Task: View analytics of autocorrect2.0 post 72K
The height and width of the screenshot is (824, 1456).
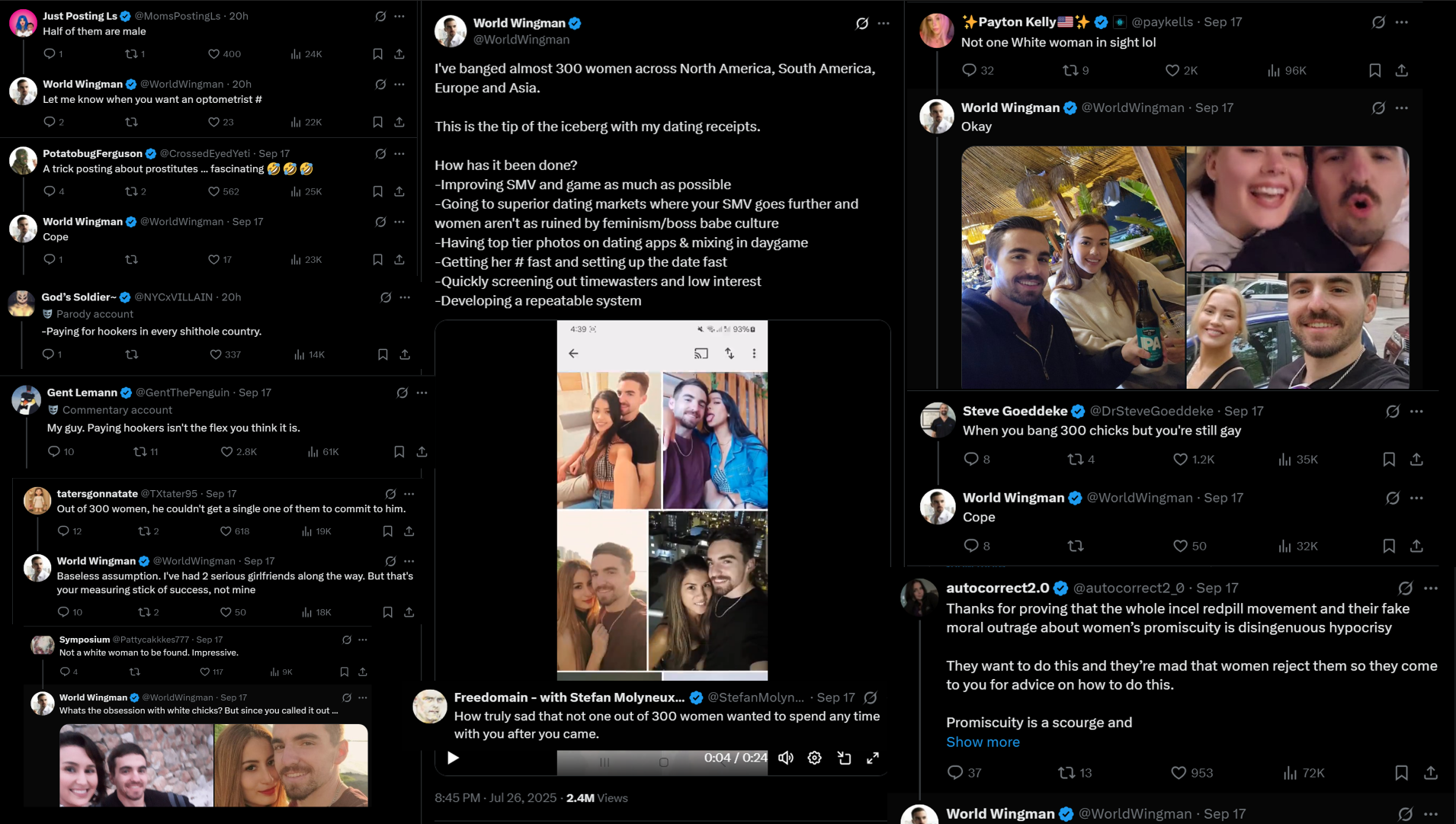Action: point(1304,773)
